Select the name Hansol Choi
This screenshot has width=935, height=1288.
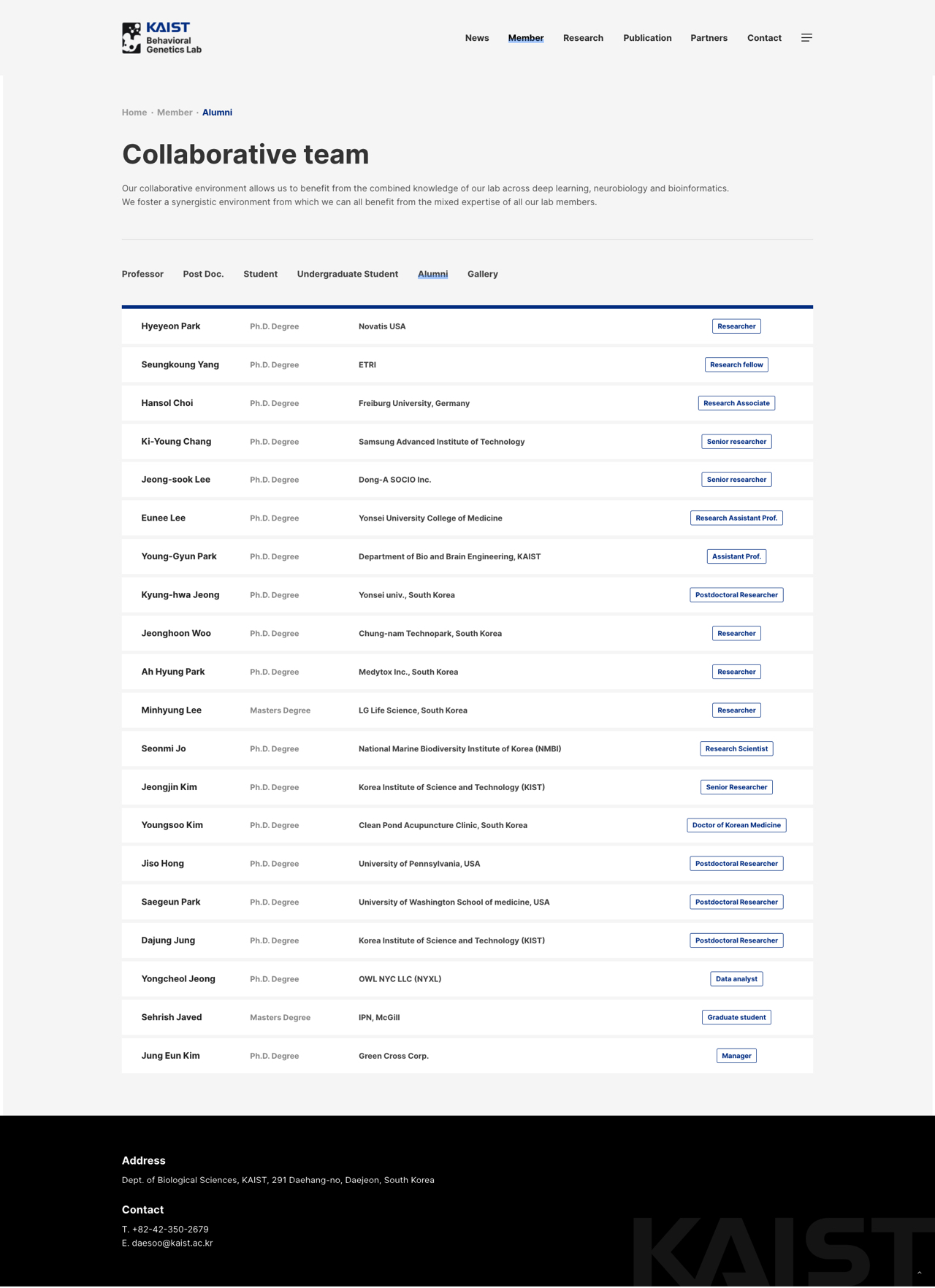(167, 403)
